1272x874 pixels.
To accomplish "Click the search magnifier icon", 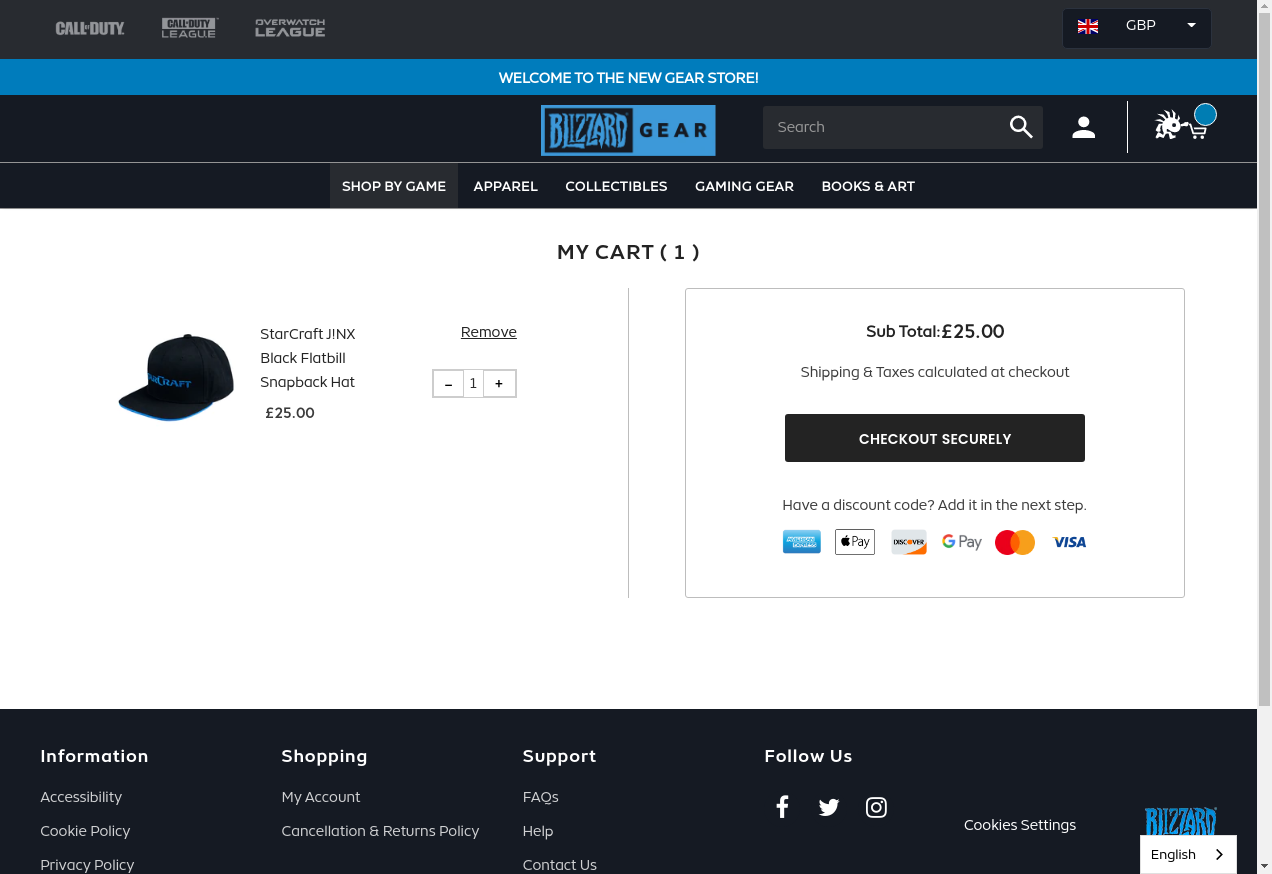I will point(1021,127).
